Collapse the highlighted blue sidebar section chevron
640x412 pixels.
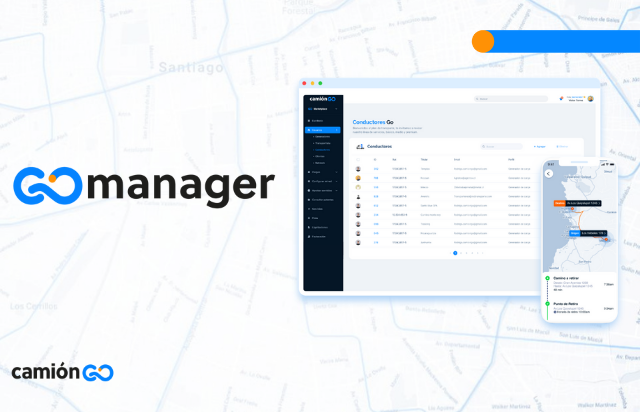tap(337, 130)
